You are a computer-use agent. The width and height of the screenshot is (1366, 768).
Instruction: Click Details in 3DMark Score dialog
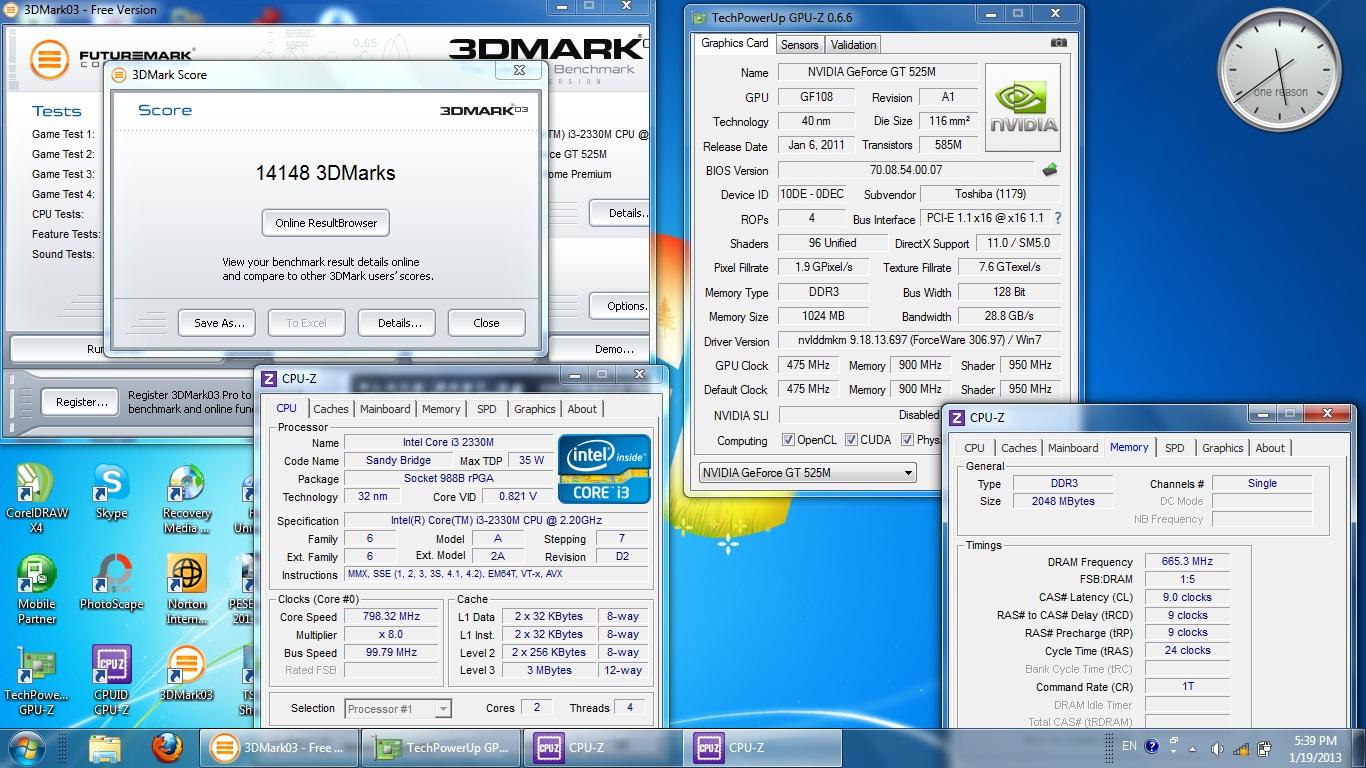click(x=398, y=323)
